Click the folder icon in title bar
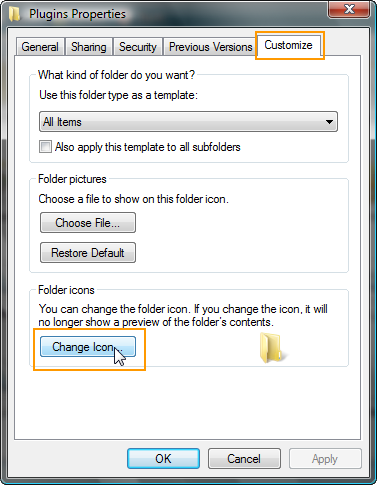Viewport: 377px width, 485px height. point(14,14)
